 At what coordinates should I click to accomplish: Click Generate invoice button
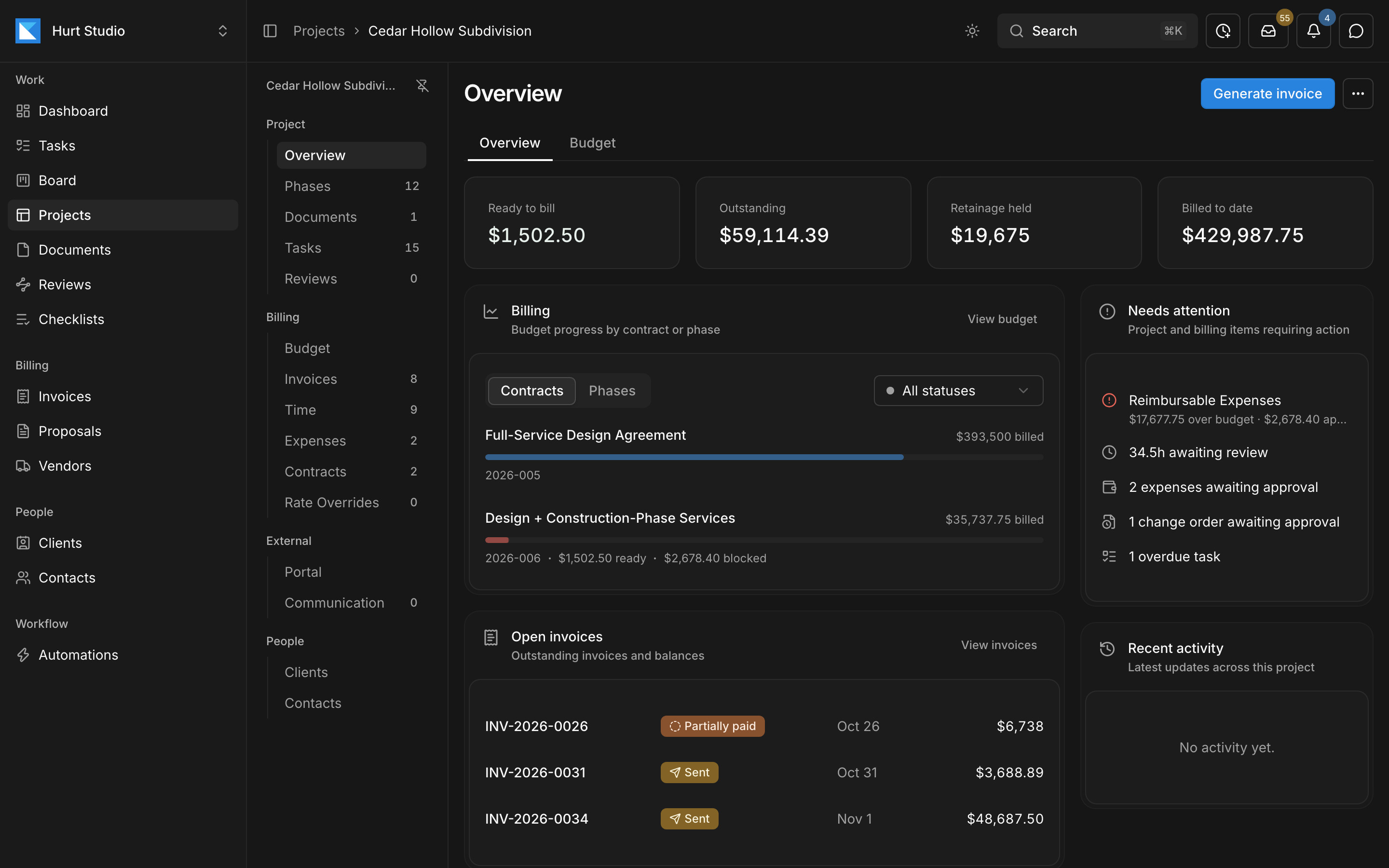coord(1267,94)
